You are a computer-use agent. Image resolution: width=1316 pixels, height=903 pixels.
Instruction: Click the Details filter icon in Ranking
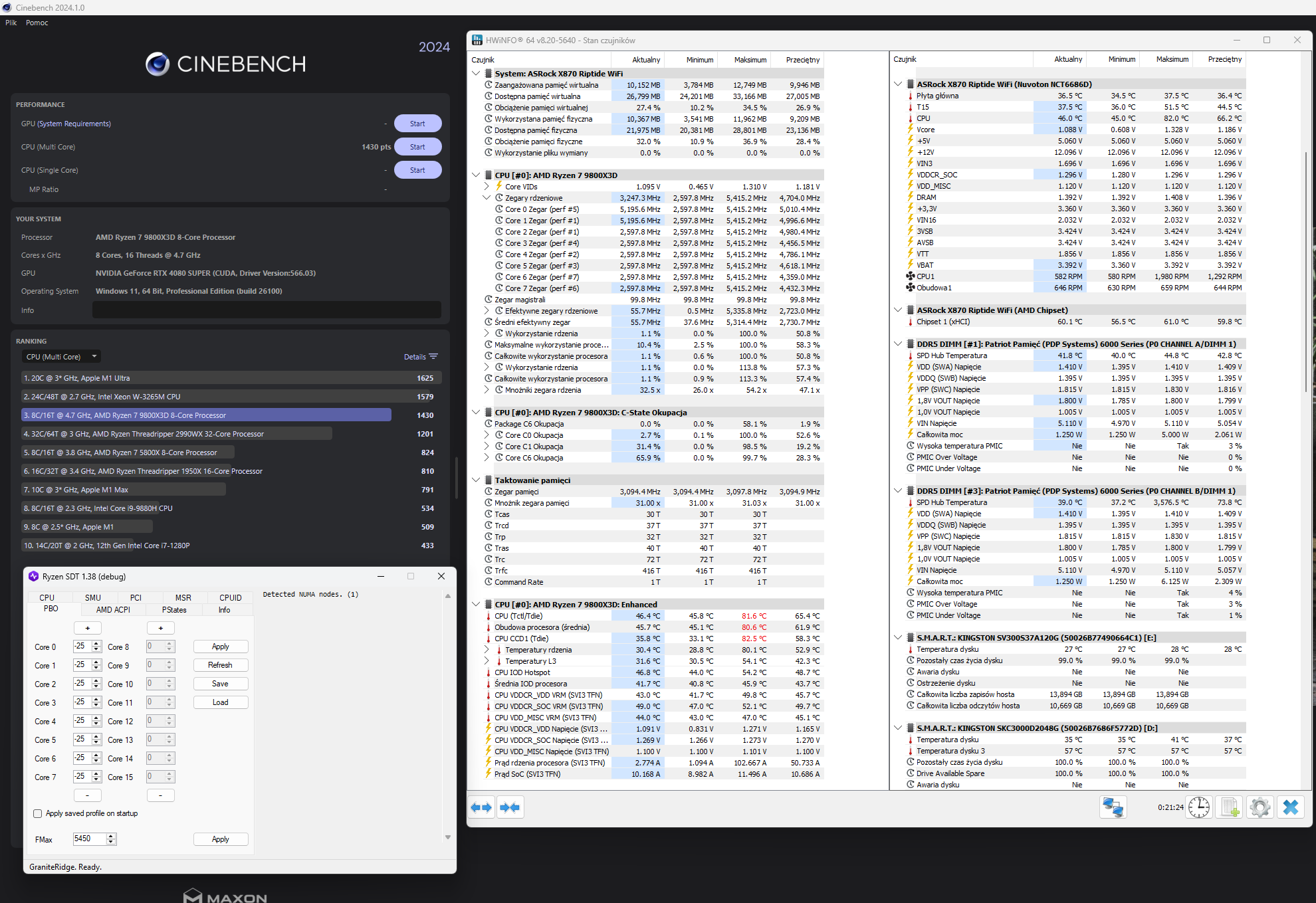point(433,357)
